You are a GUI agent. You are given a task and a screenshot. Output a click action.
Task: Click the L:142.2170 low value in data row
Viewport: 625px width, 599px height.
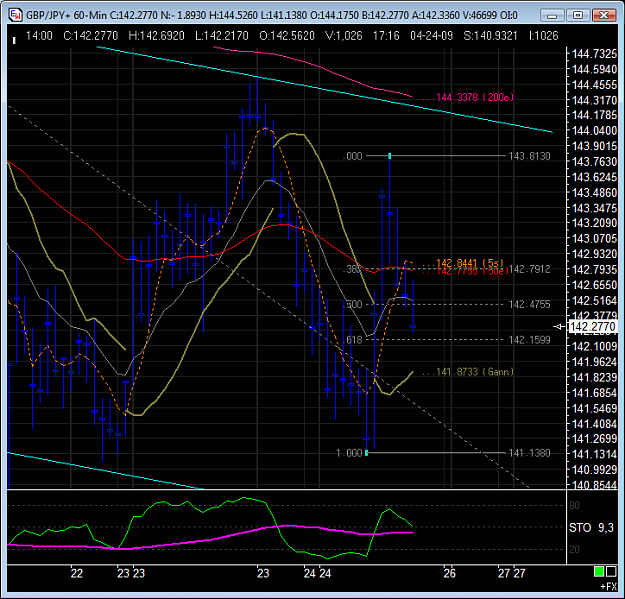222,36
